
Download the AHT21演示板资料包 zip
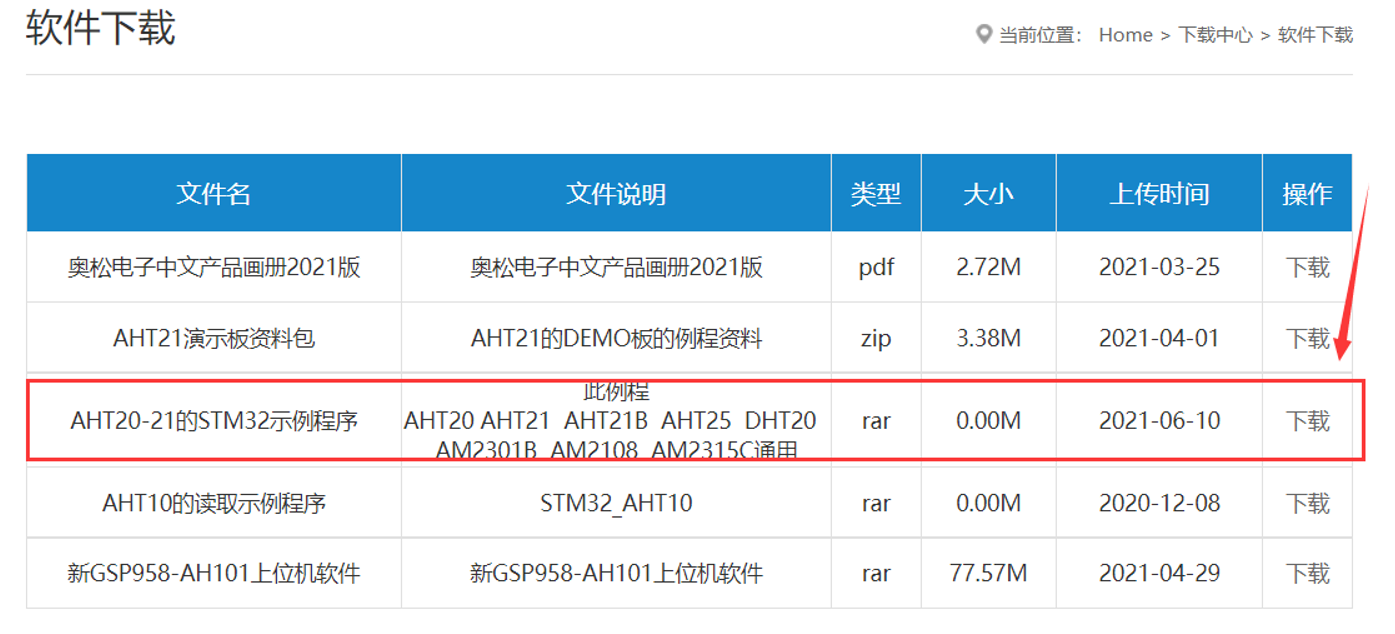(1307, 338)
